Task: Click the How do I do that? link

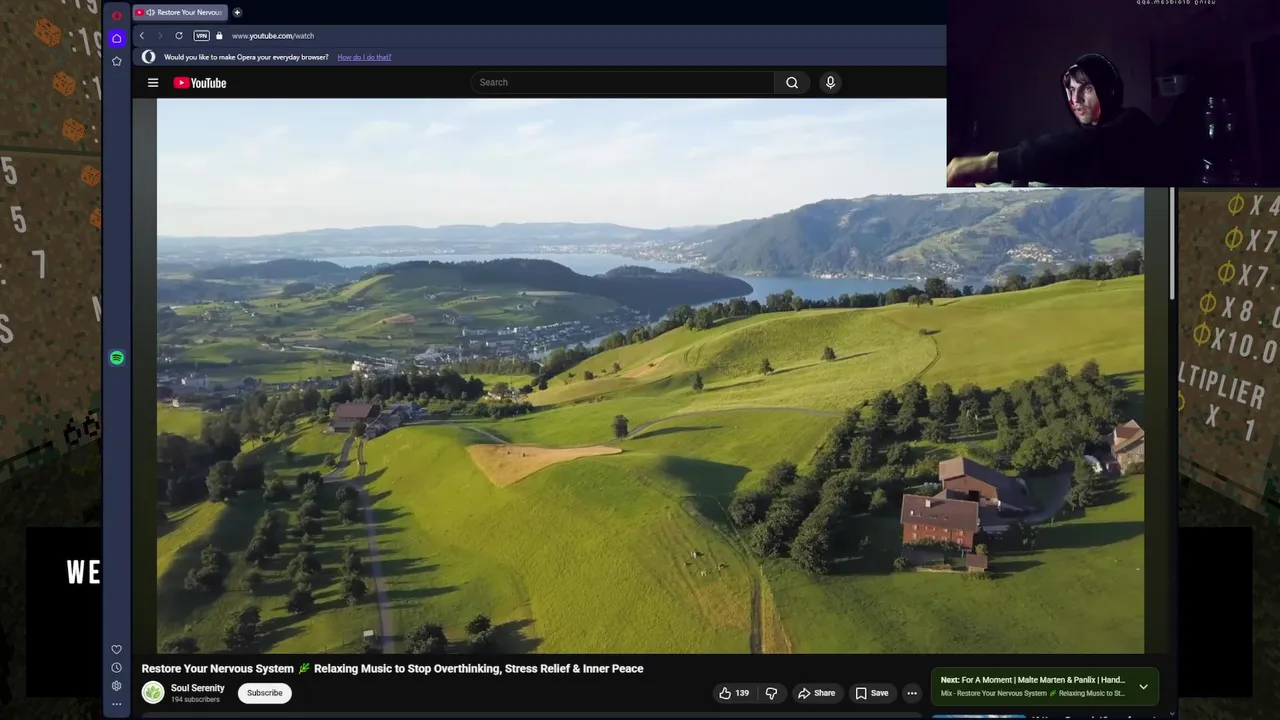Action: (x=364, y=57)
